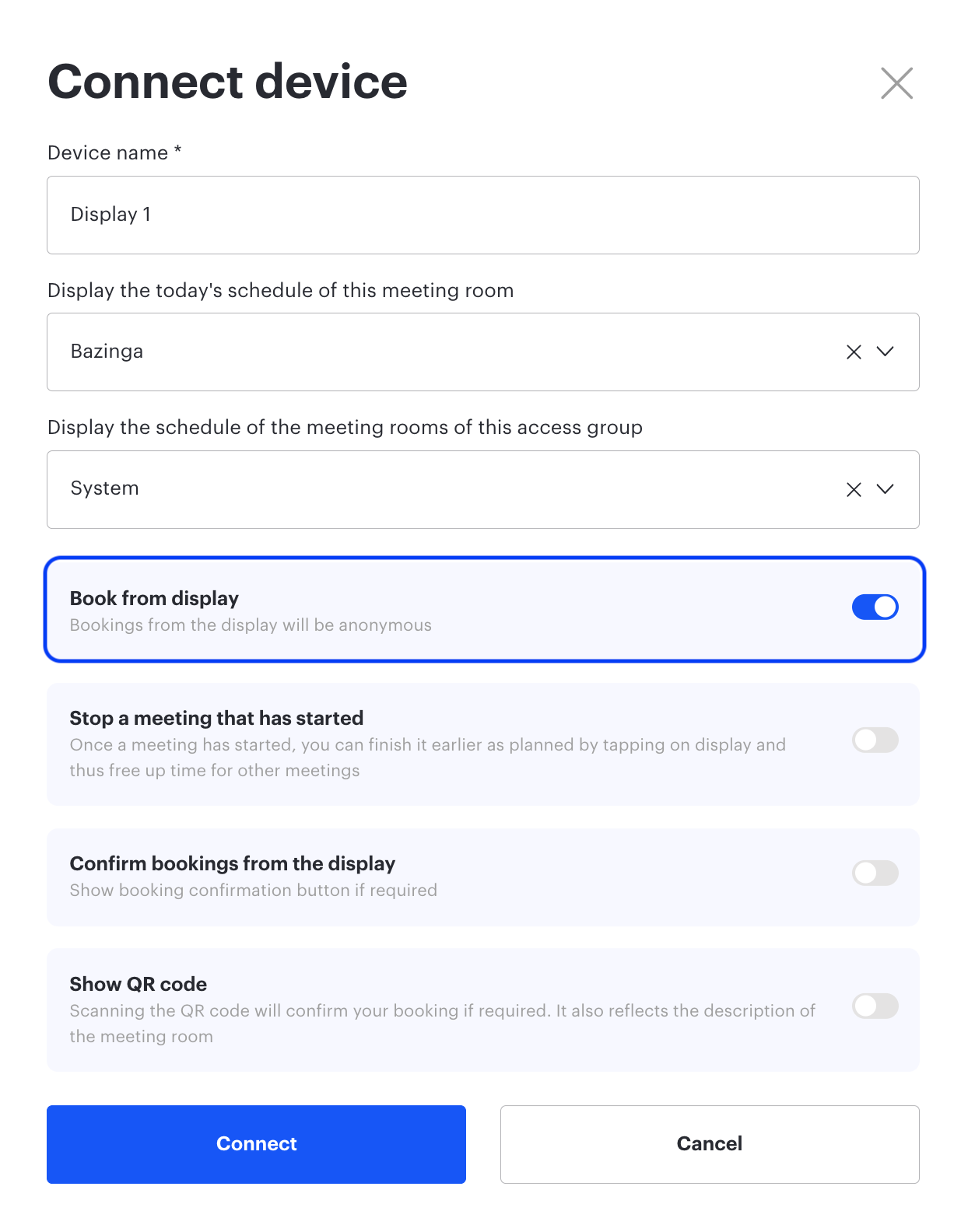The height and width of the screenshot is (1232, 968).
Task: Click the Stop a meeting description text
Action: click(428, 758)
